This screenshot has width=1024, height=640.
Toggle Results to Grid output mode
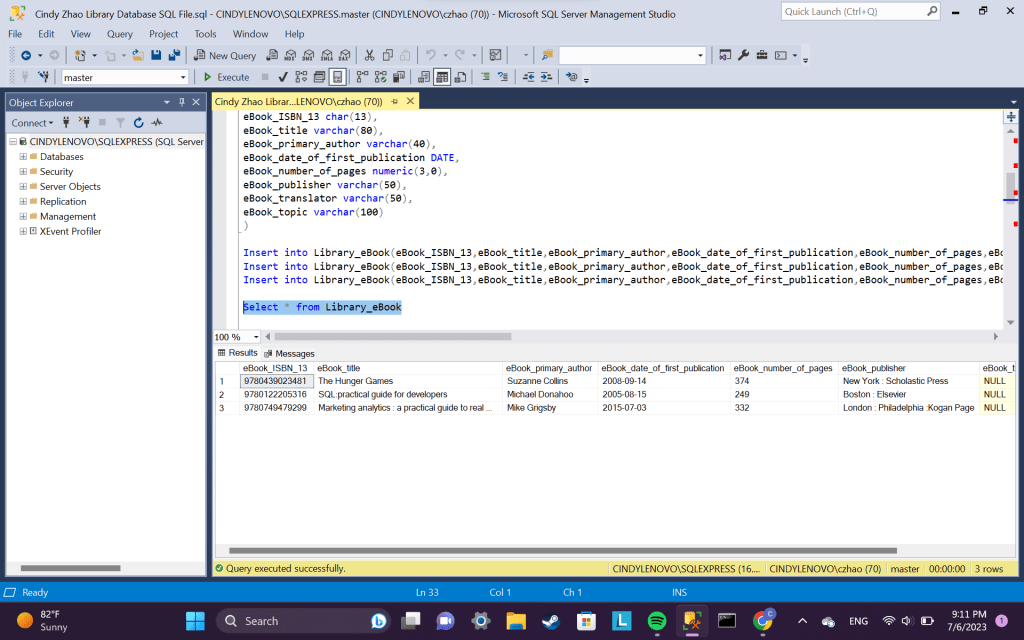(x=441, y=77)
